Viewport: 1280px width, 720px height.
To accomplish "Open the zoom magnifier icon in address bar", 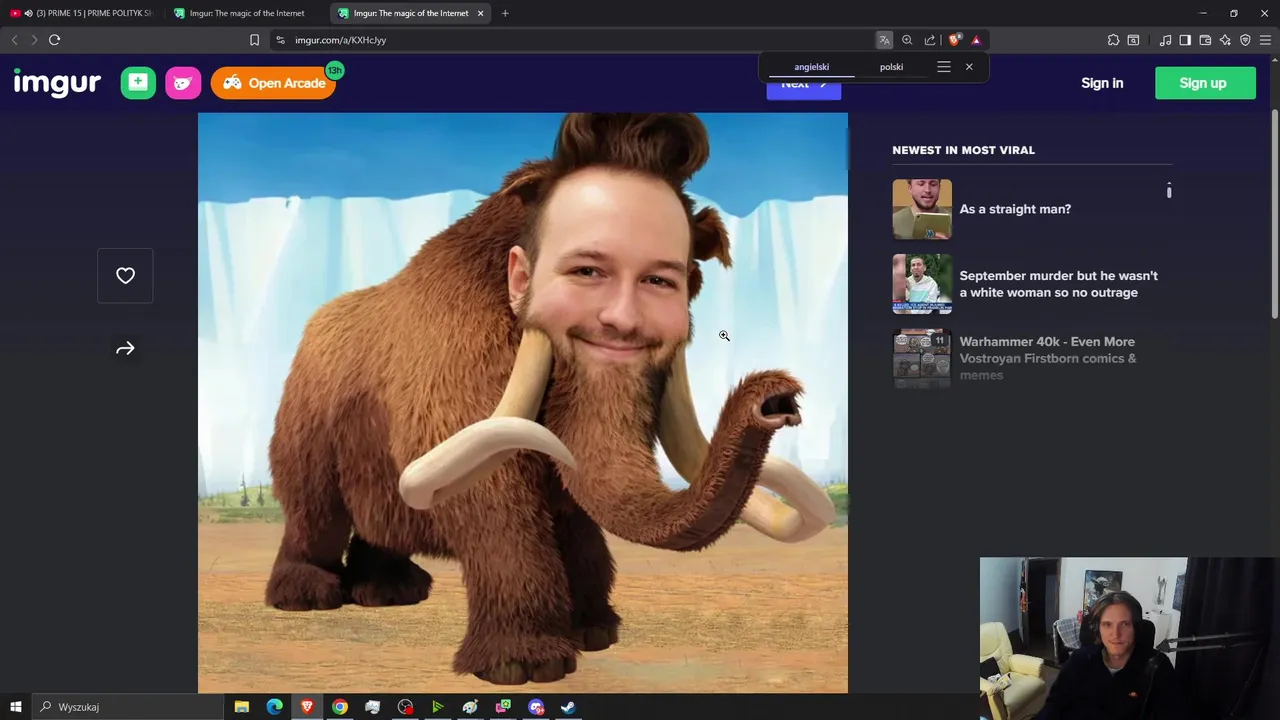I will 907,40.
